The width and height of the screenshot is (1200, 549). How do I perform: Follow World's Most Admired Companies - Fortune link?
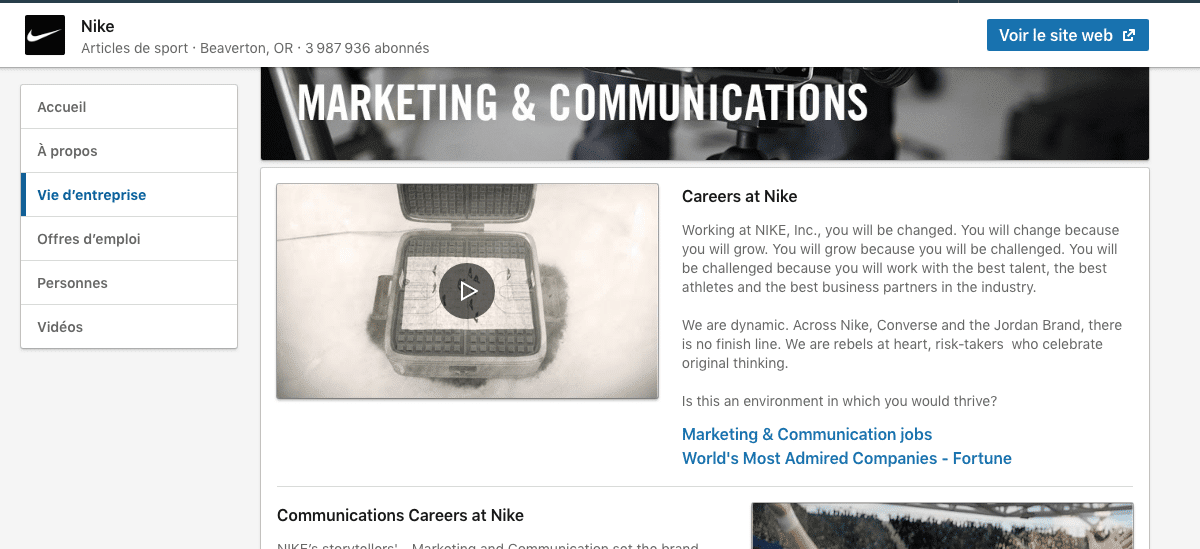(x=847, y=458)
